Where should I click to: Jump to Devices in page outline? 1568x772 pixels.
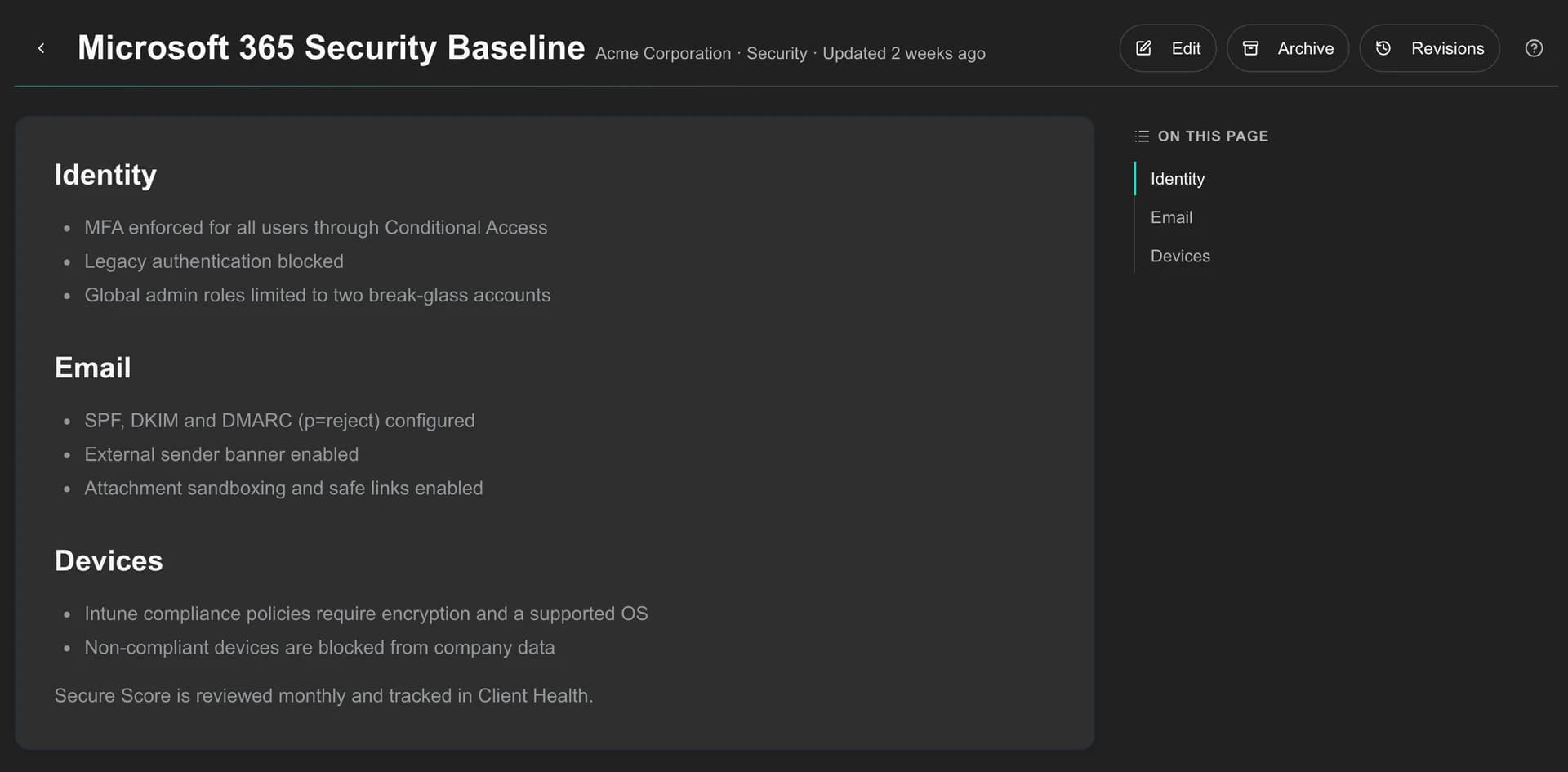click(1180, 256)
